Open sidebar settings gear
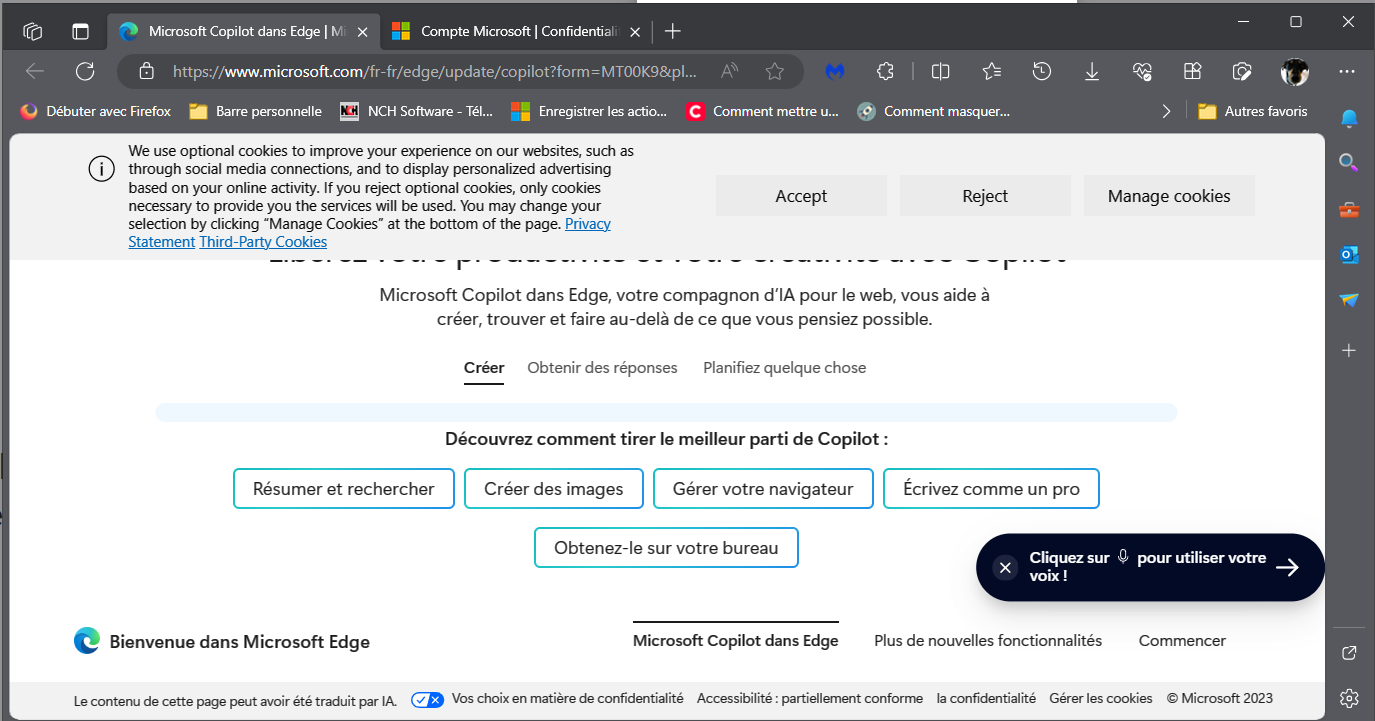 tap(1349, 697)
